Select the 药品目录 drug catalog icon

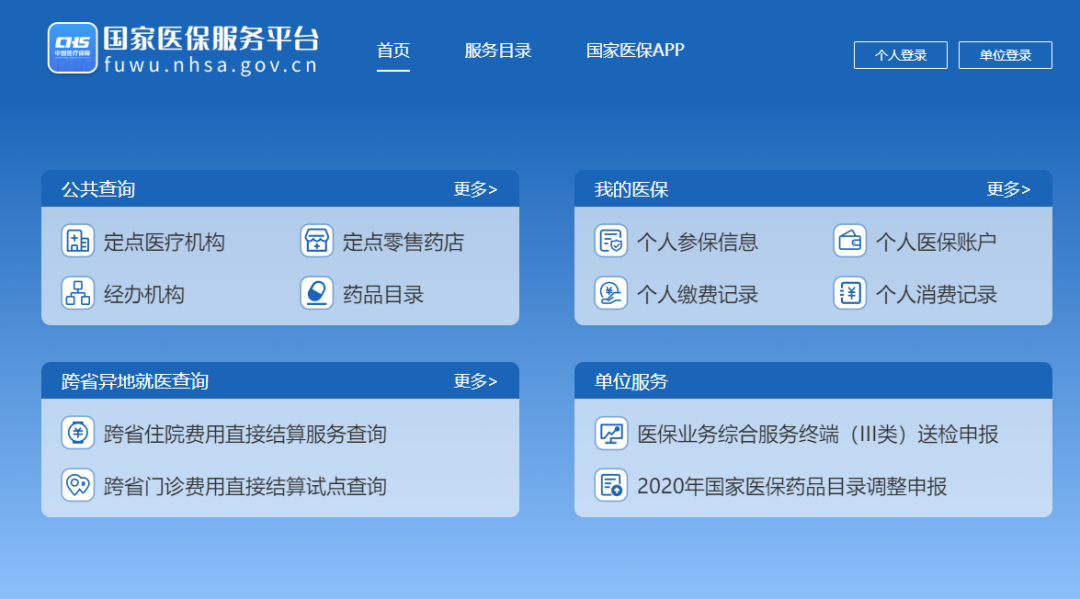[x=316, y=294]
